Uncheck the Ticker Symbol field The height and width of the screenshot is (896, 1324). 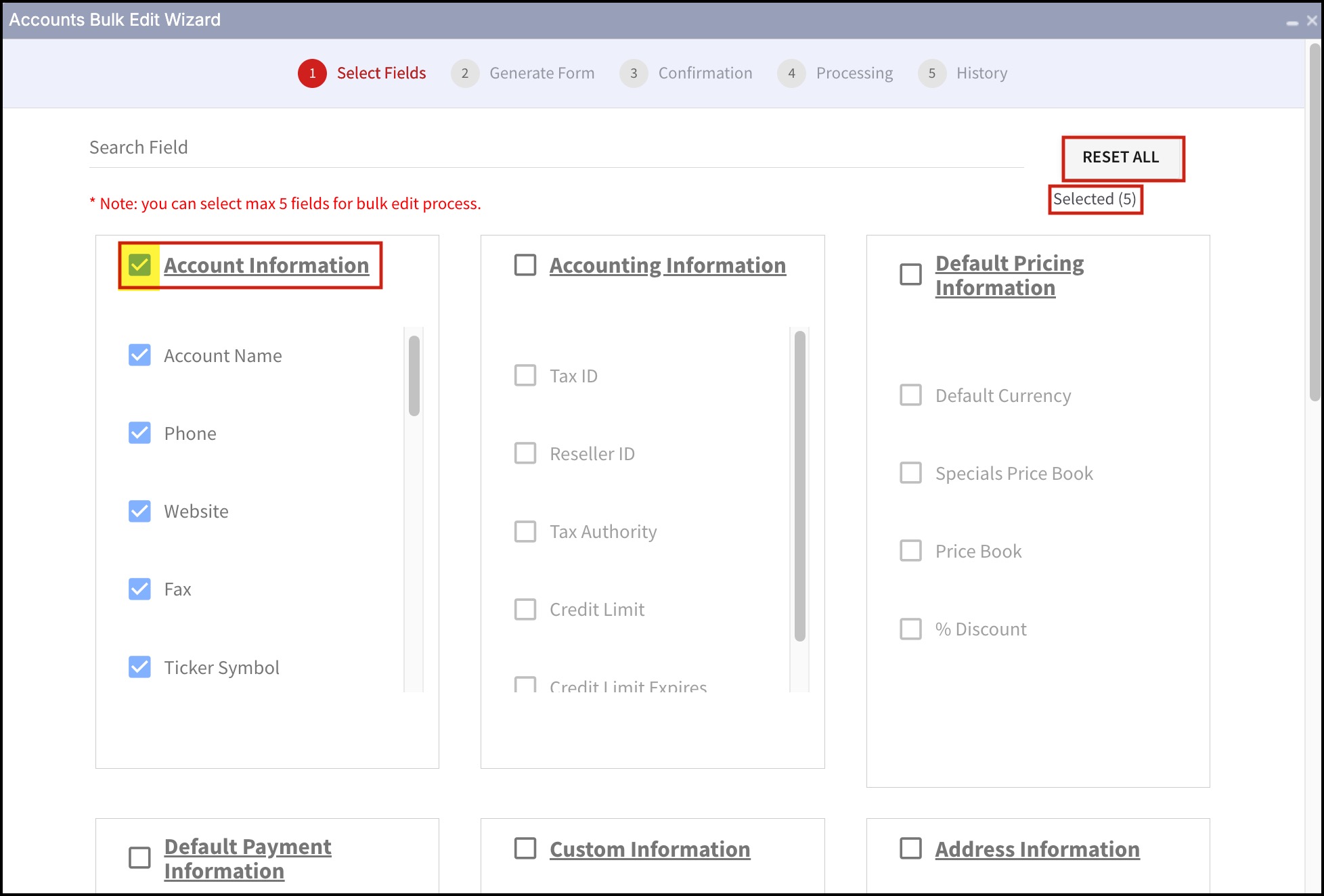click(139, 667)
